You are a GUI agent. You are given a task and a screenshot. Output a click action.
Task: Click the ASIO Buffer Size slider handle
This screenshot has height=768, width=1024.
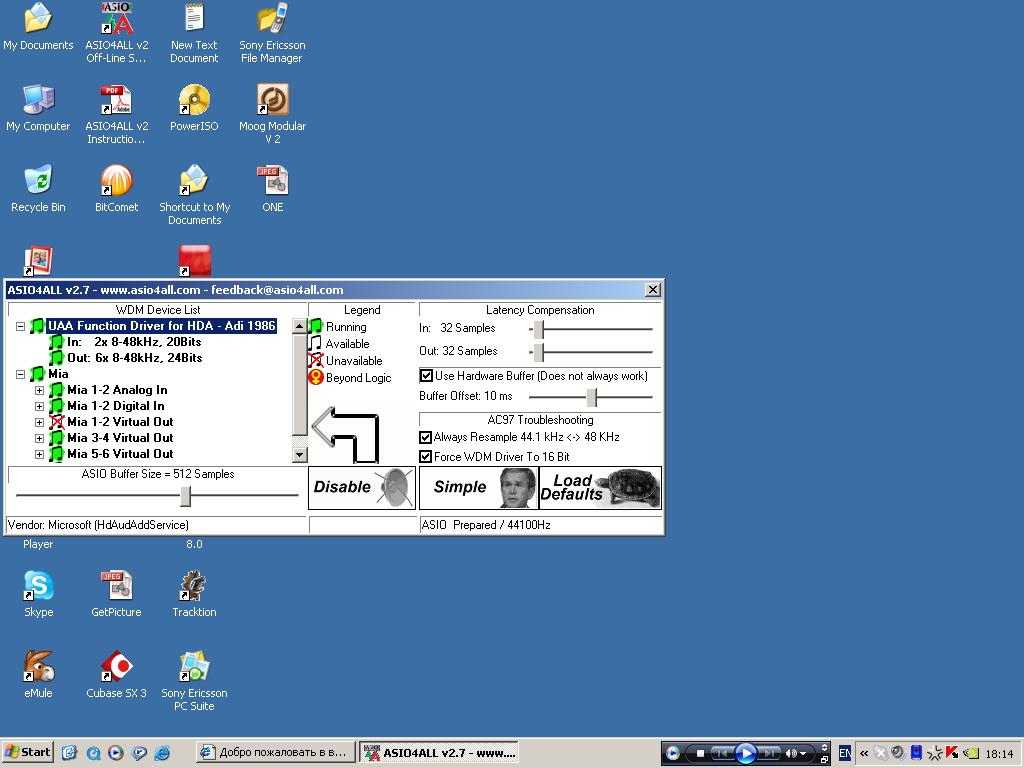[185, 496]
